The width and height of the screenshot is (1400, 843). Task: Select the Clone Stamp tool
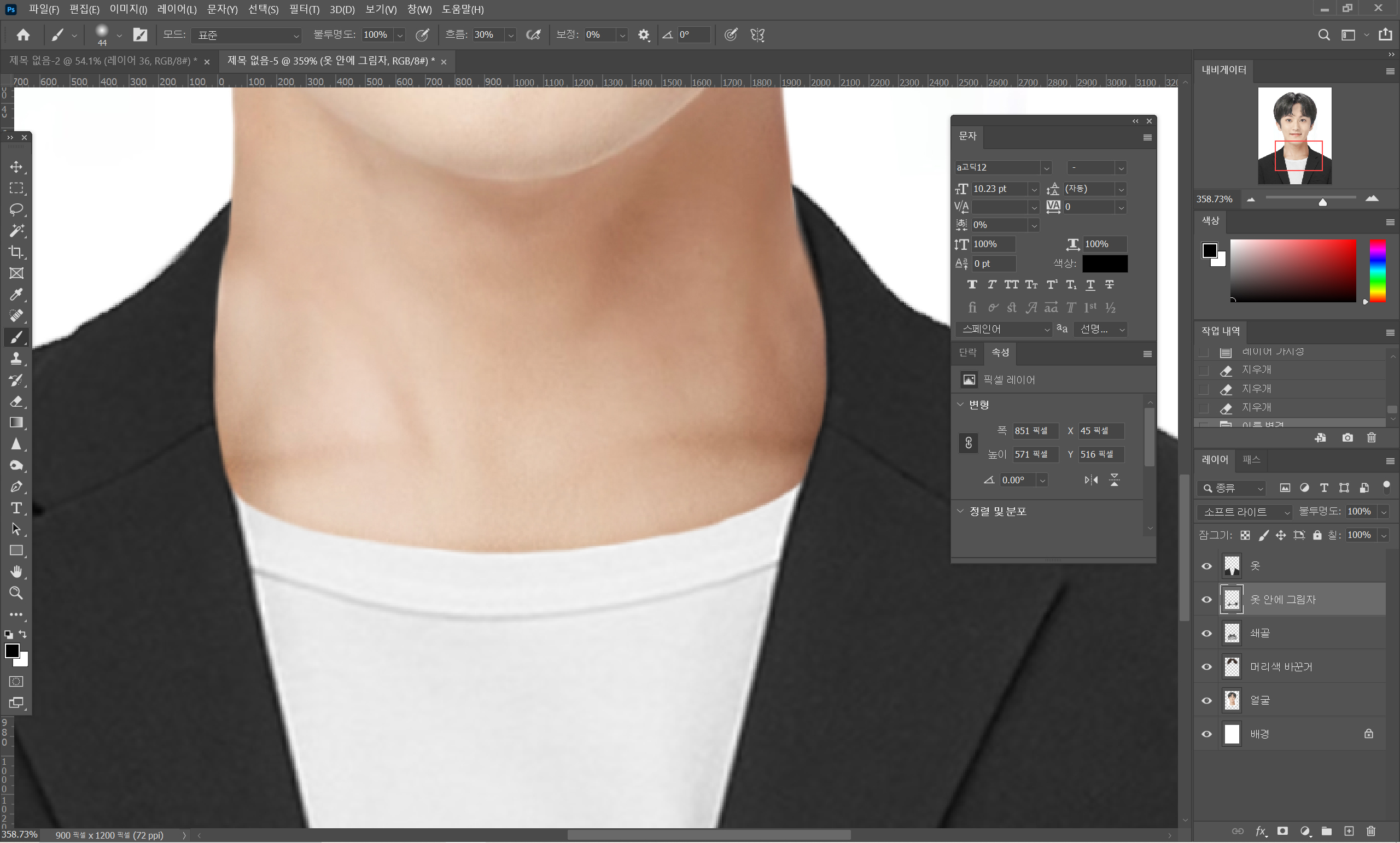pos(16,359)
